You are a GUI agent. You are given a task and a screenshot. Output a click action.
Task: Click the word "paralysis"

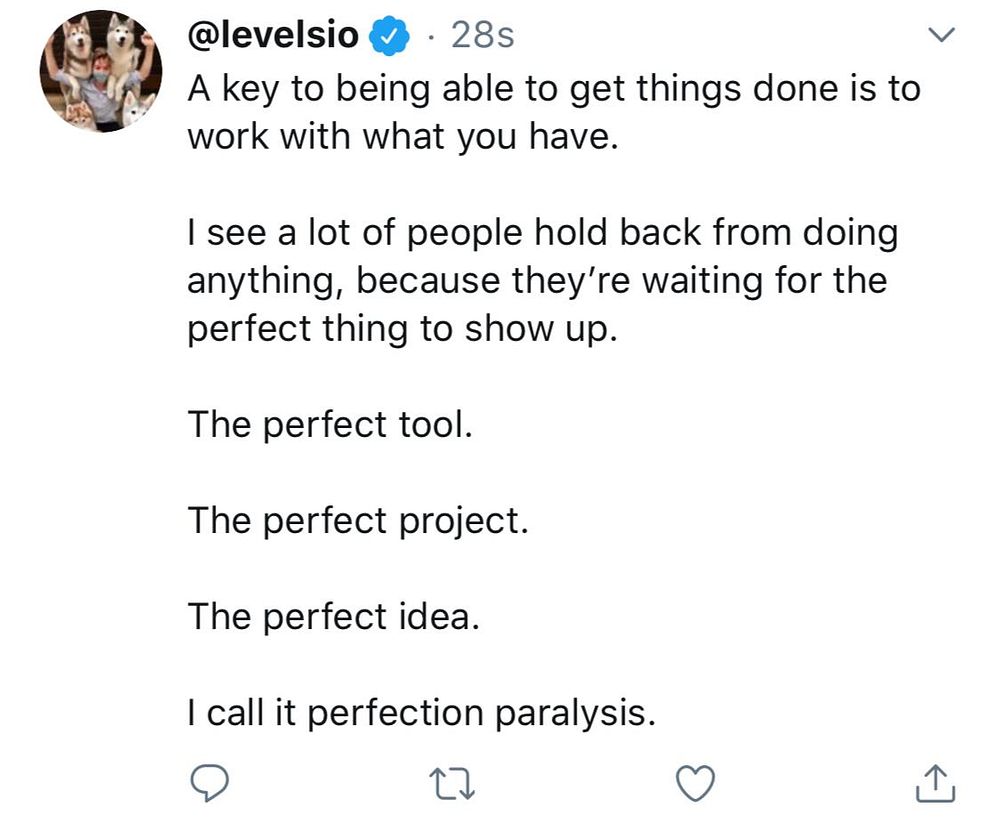[x=572, y=713]
